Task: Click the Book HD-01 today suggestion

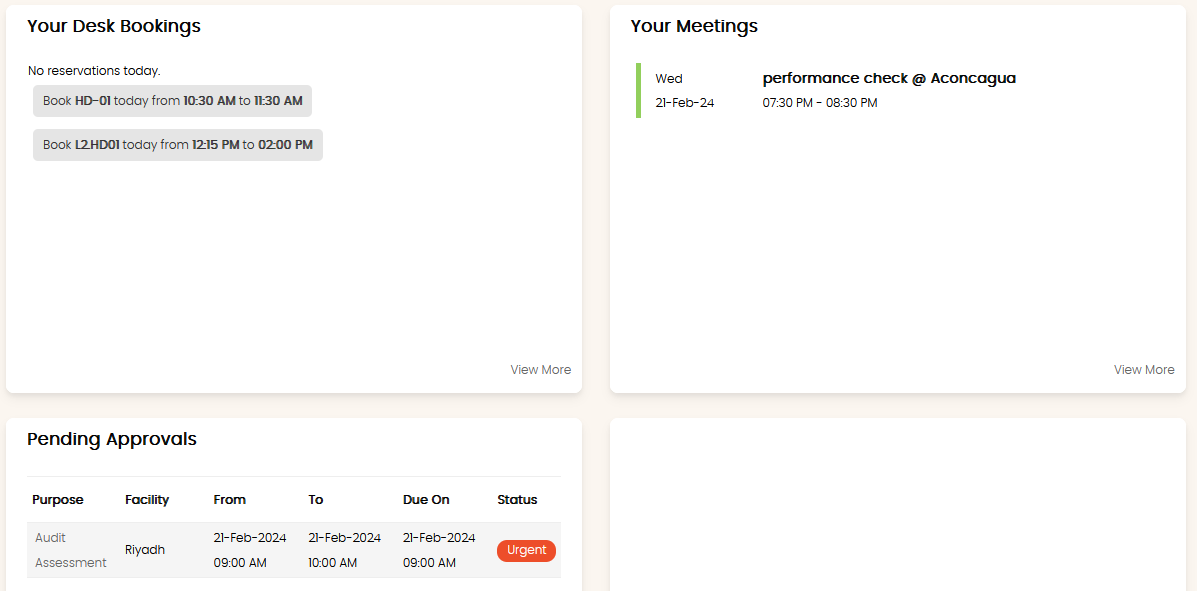Action: (172, 101)
